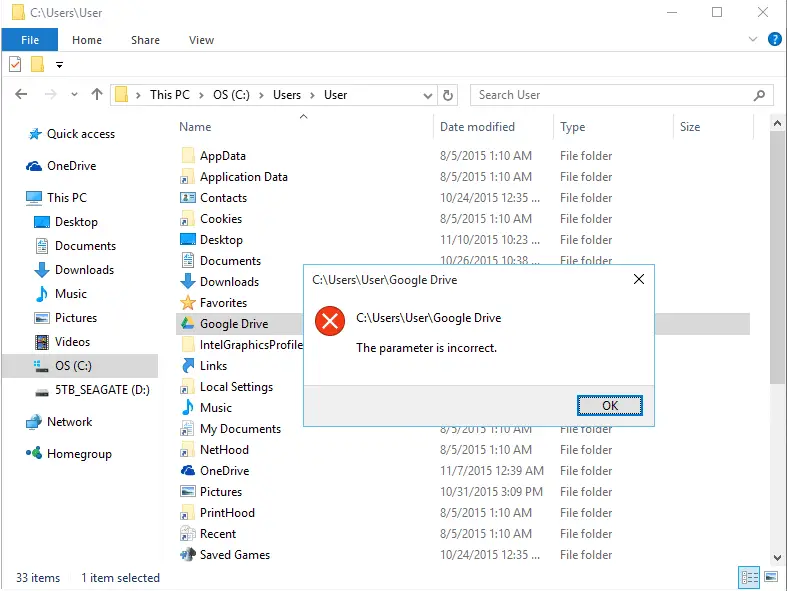Open the Share ribbon tab

(146, 40)
